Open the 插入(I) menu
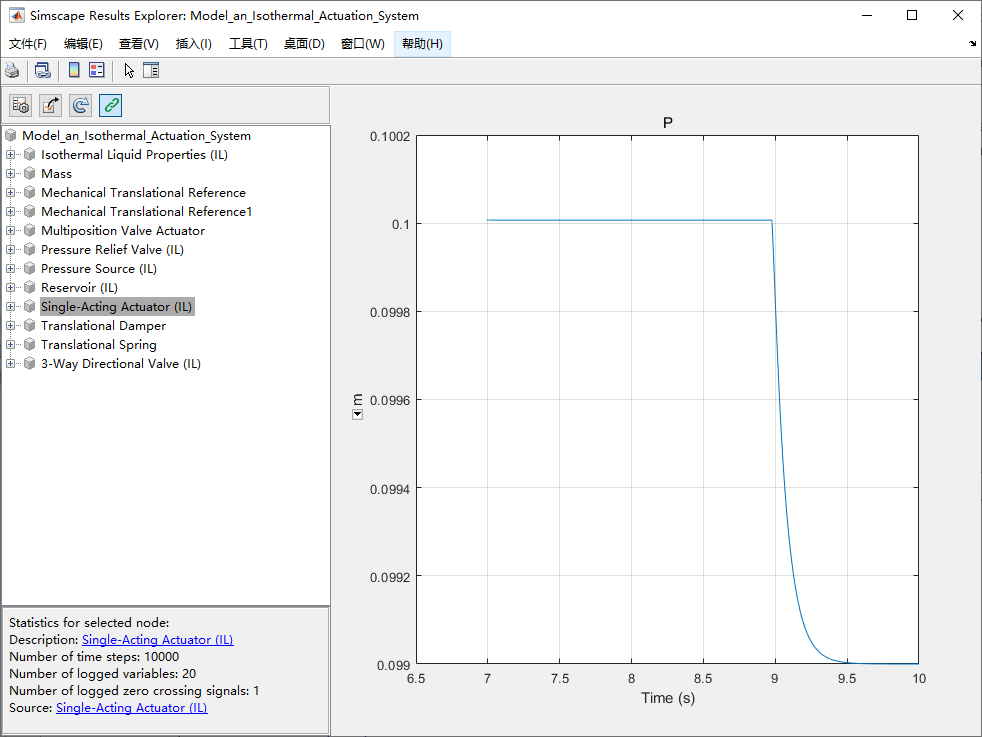The height and width of the screenshot is (737, 982). tap(194, 44)
